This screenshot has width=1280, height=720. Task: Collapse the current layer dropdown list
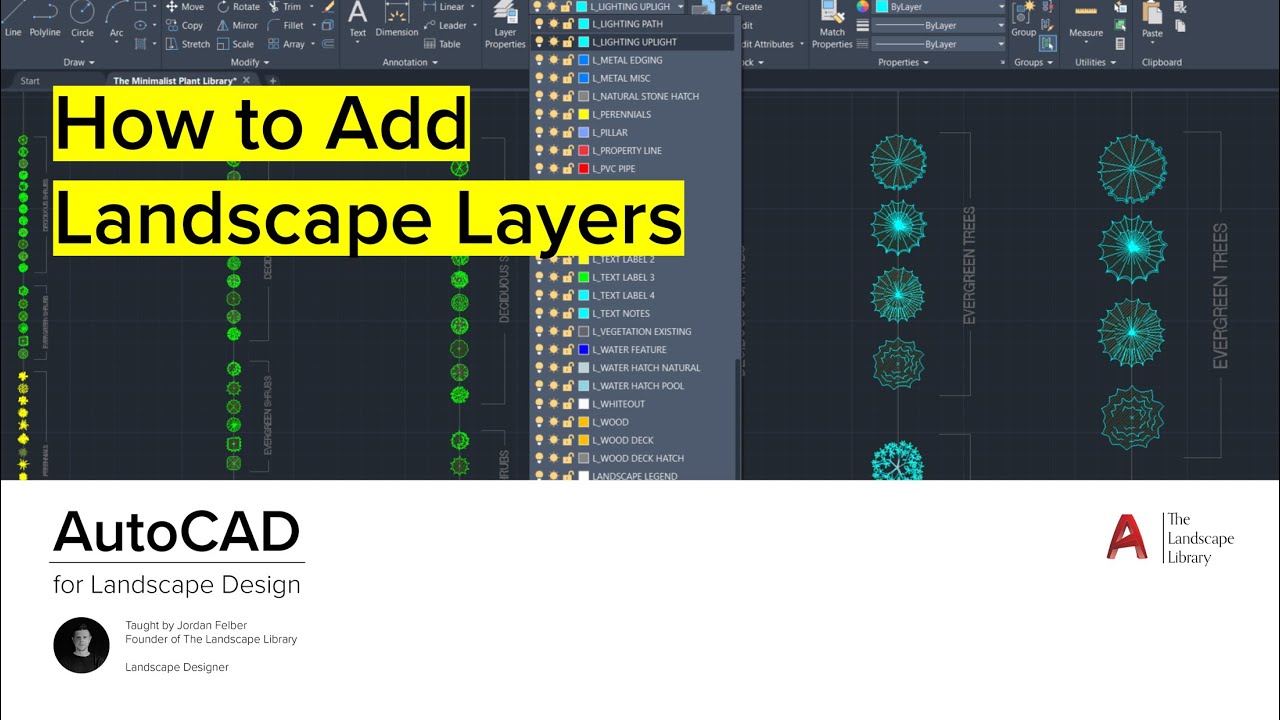point(681,7)
